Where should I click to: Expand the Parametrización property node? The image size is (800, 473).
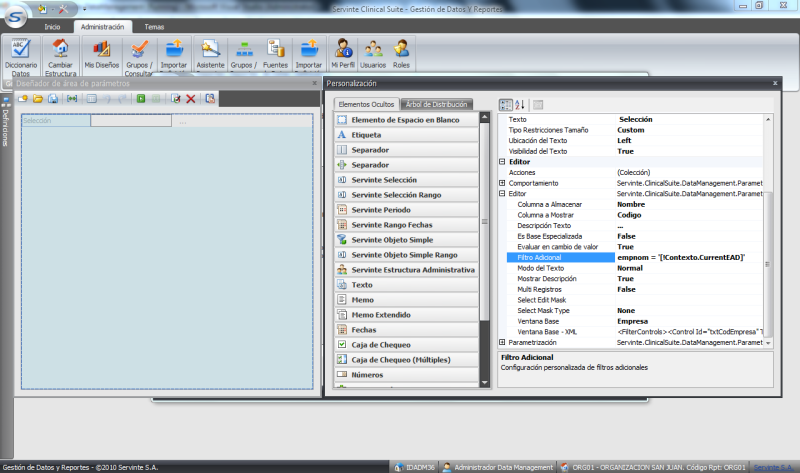502,342
